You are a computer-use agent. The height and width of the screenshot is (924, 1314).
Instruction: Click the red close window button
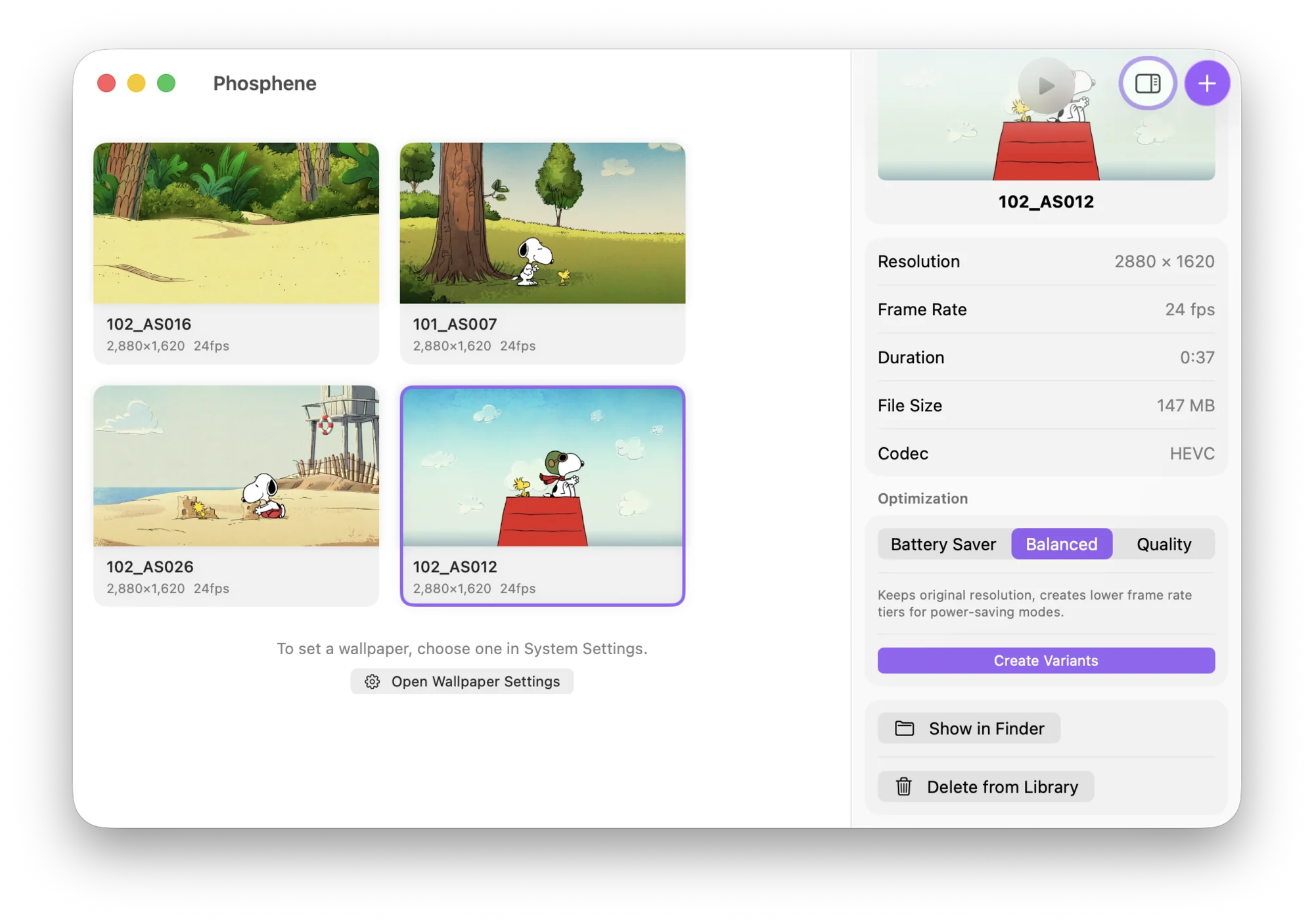coord(106,83)
